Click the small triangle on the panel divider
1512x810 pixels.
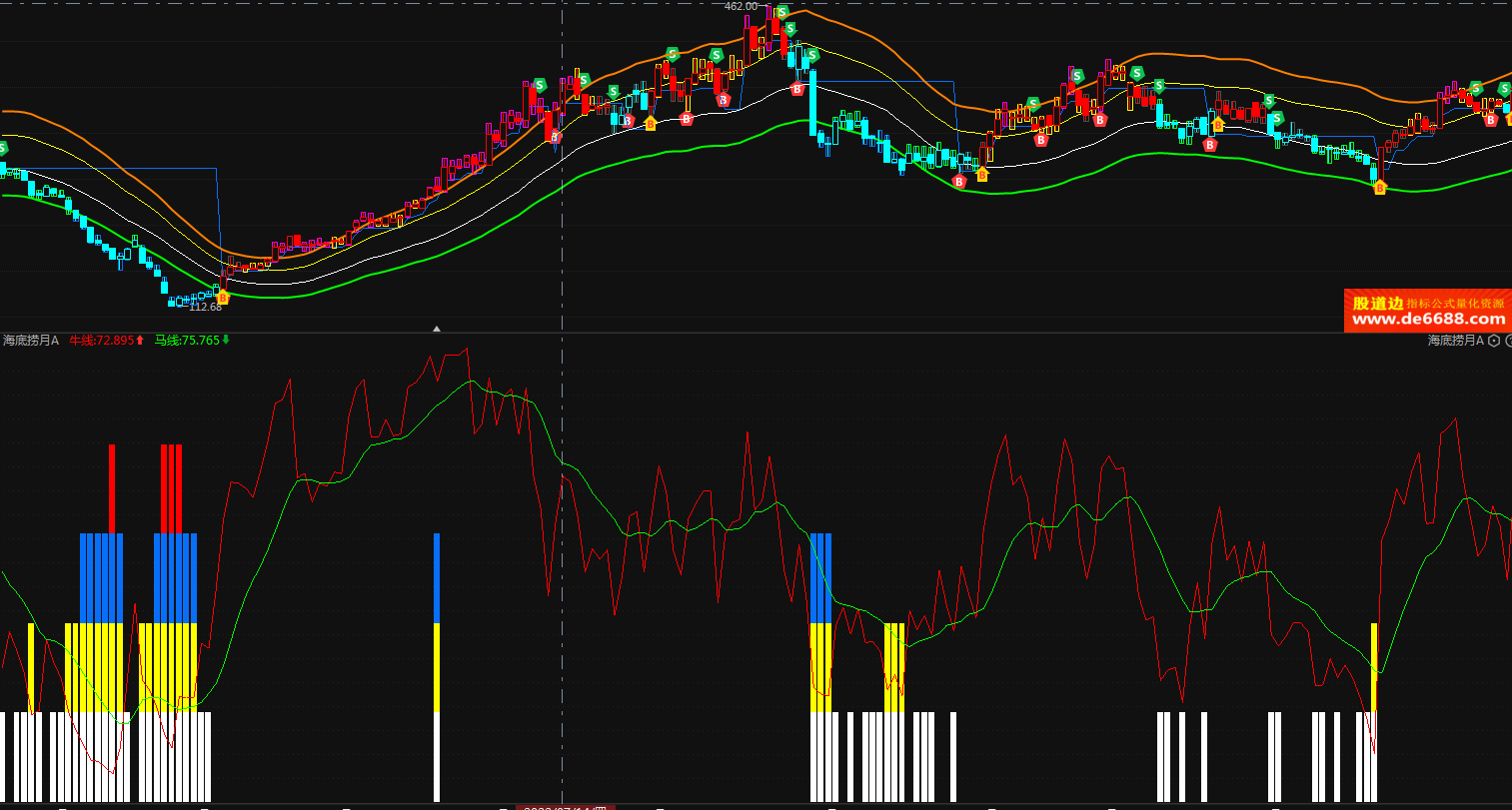436,328
